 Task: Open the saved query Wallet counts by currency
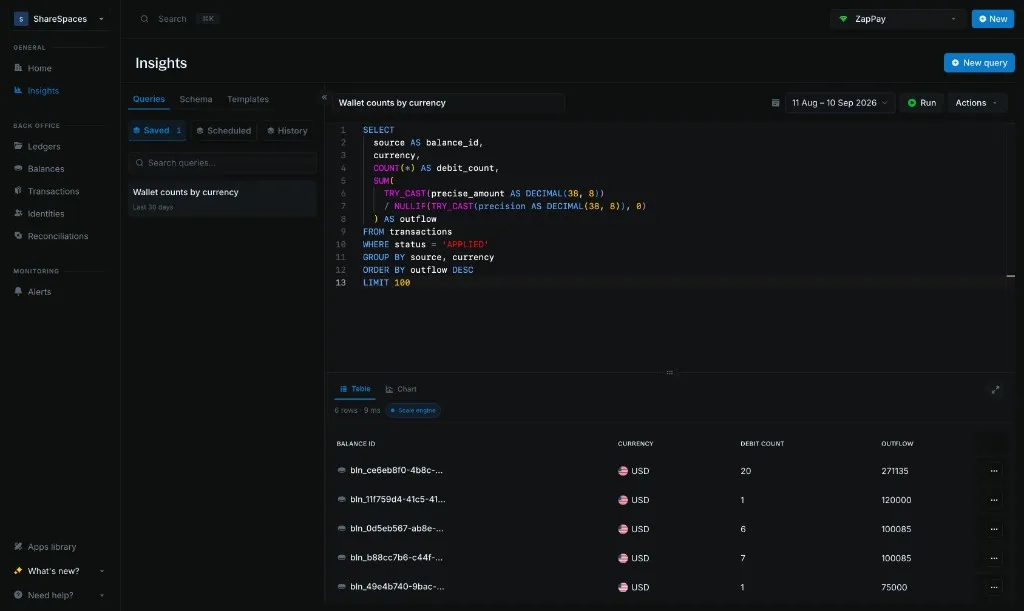pos(223,198)
